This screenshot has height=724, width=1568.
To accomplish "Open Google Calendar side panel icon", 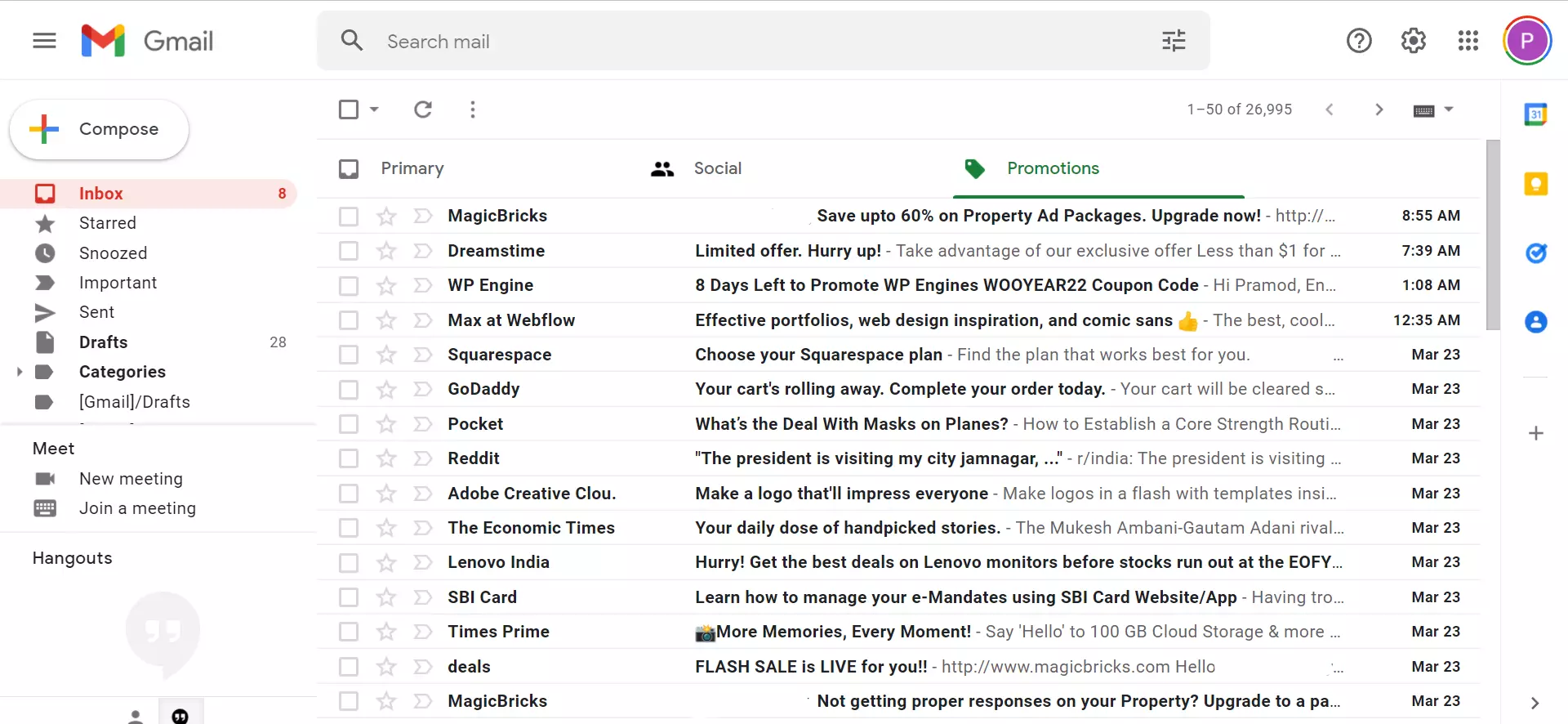I will pyautogui.click(x=1536, y=114).
